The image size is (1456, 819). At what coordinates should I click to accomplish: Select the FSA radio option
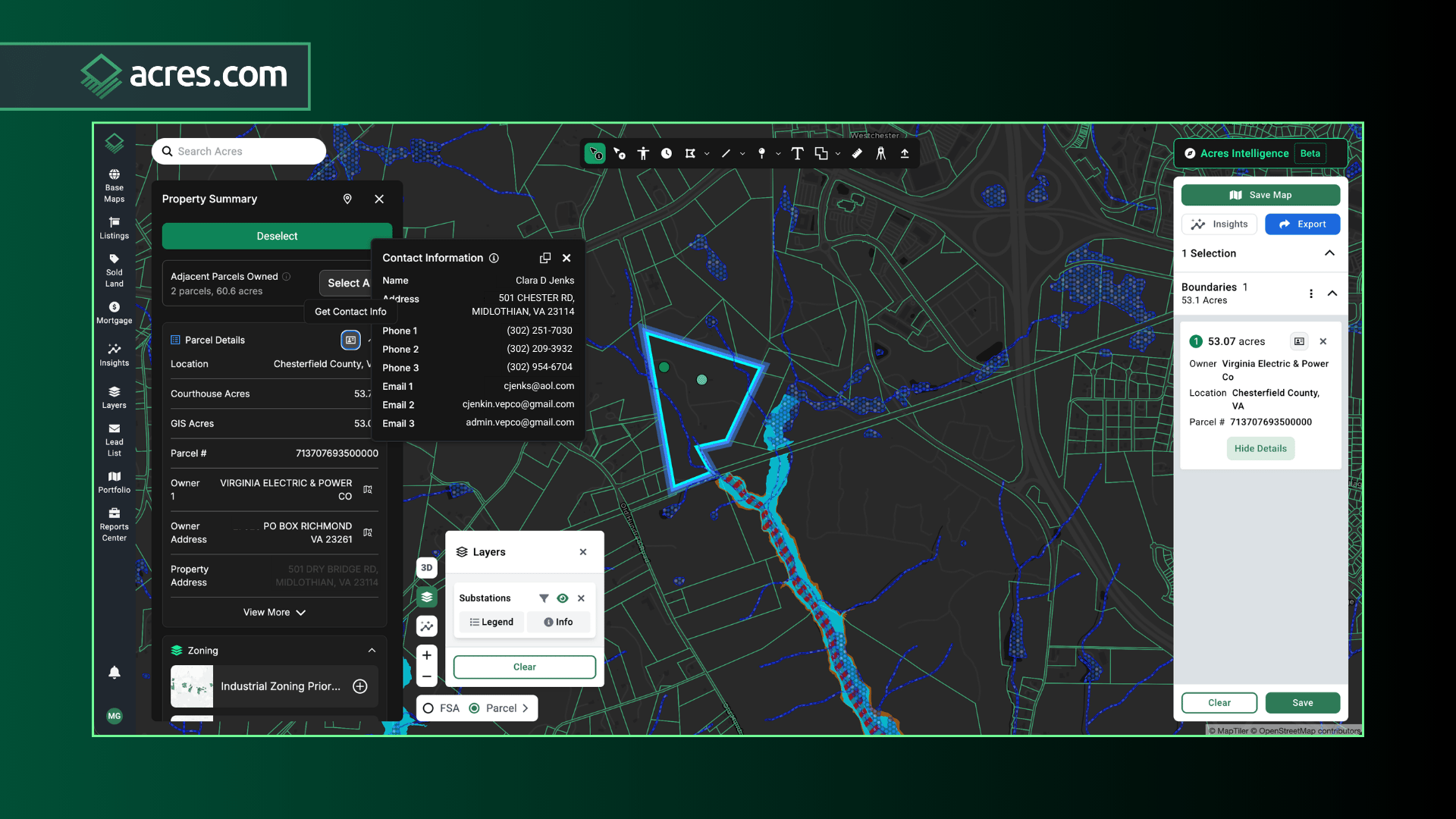(428, 708)
